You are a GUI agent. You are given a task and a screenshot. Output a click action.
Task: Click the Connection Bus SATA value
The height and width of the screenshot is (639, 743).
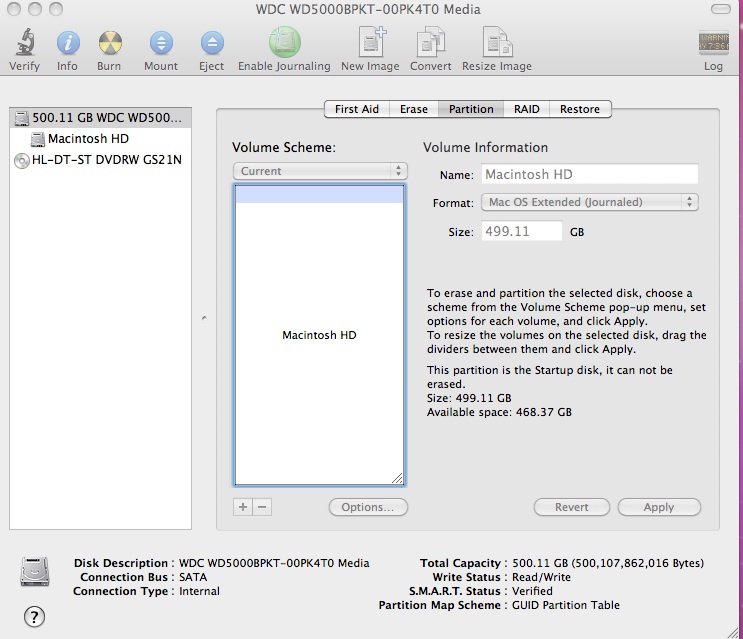pyautogui.click(x=193, y=577)
